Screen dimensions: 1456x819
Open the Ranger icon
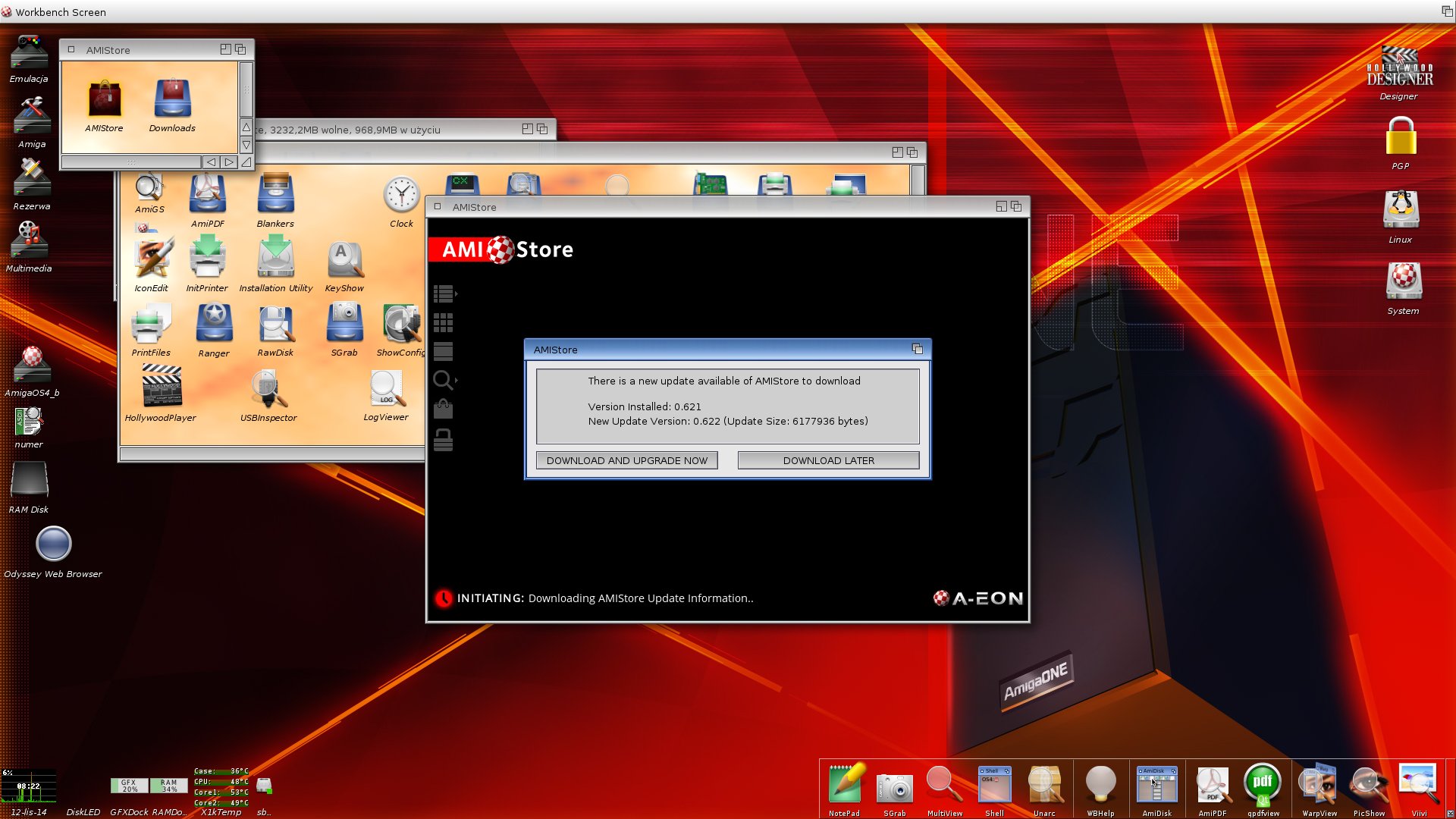[x=214, y=331]
